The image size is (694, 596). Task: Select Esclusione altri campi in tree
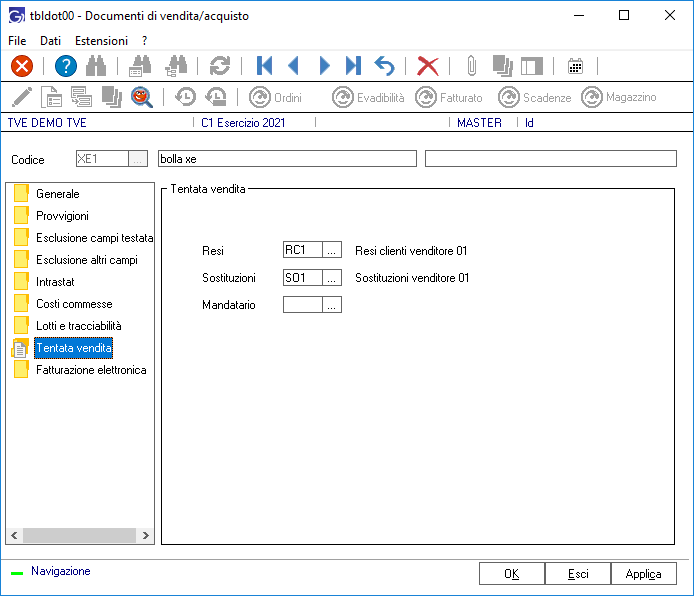tap(87, 260)
